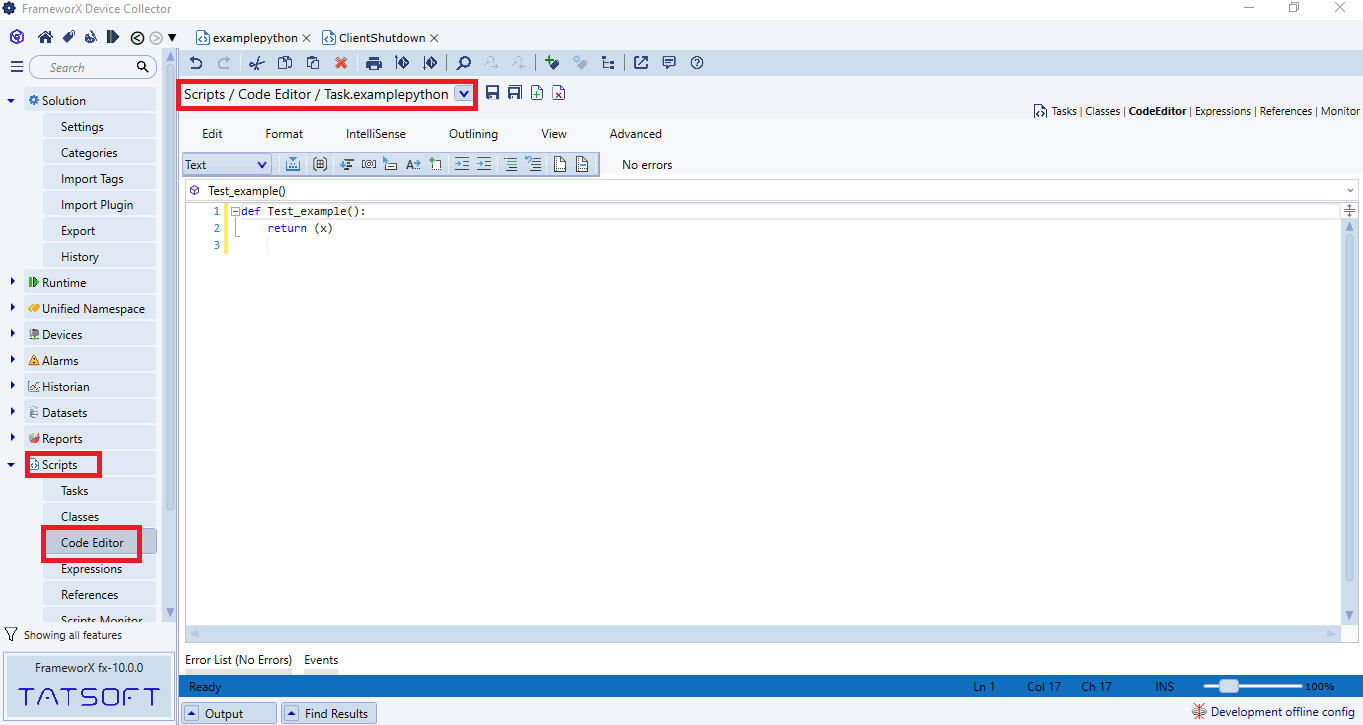Click the Undo arrow in the toolbar
The width and height of the screenshot is (1363, 725).
point(196,63)
